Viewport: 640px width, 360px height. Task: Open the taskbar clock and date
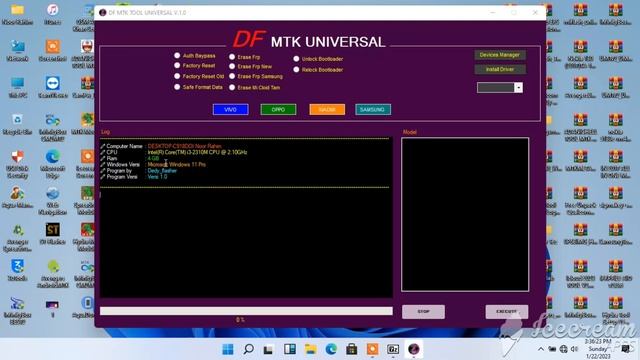598,349
